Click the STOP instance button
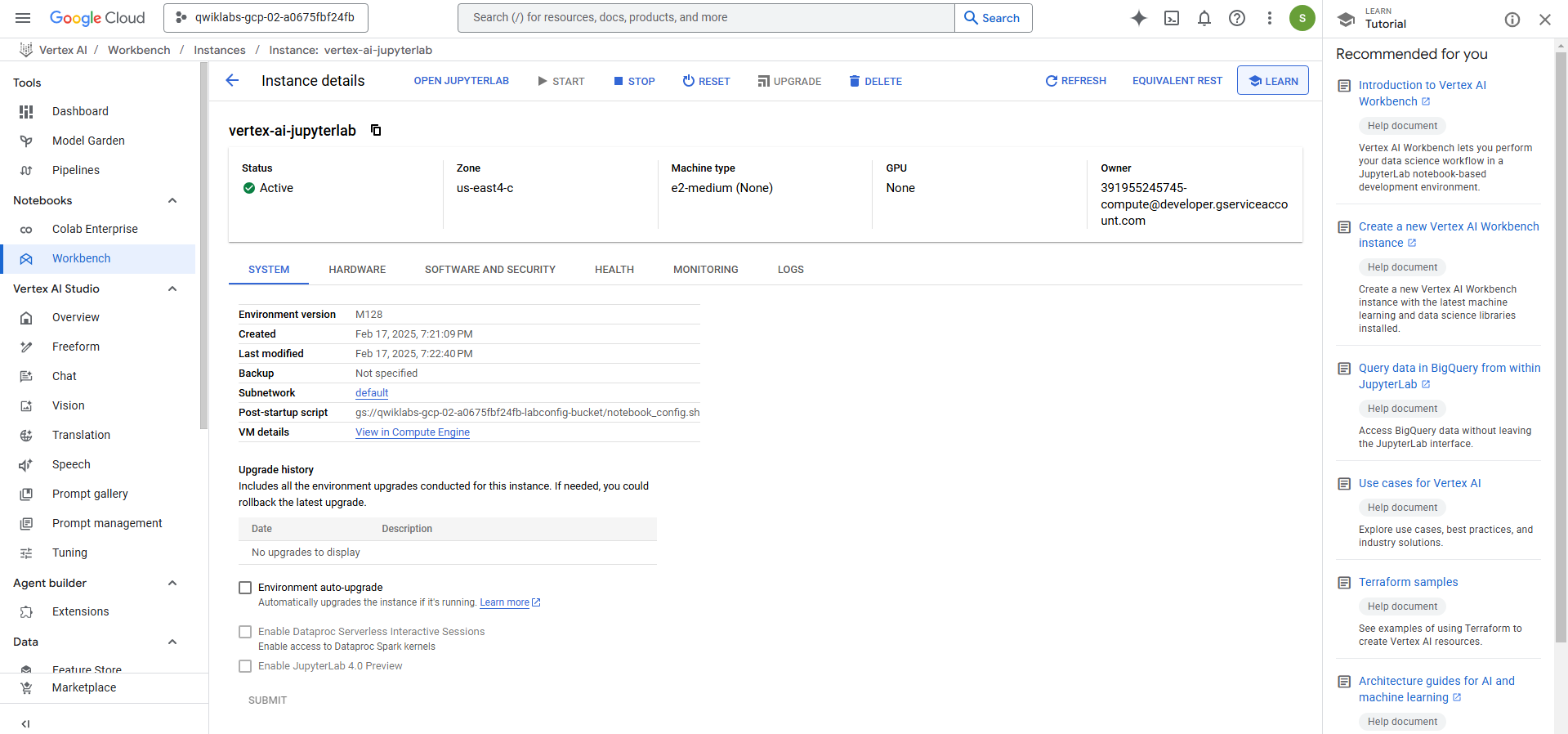The image size is (1568, 734). pos(634,81)
